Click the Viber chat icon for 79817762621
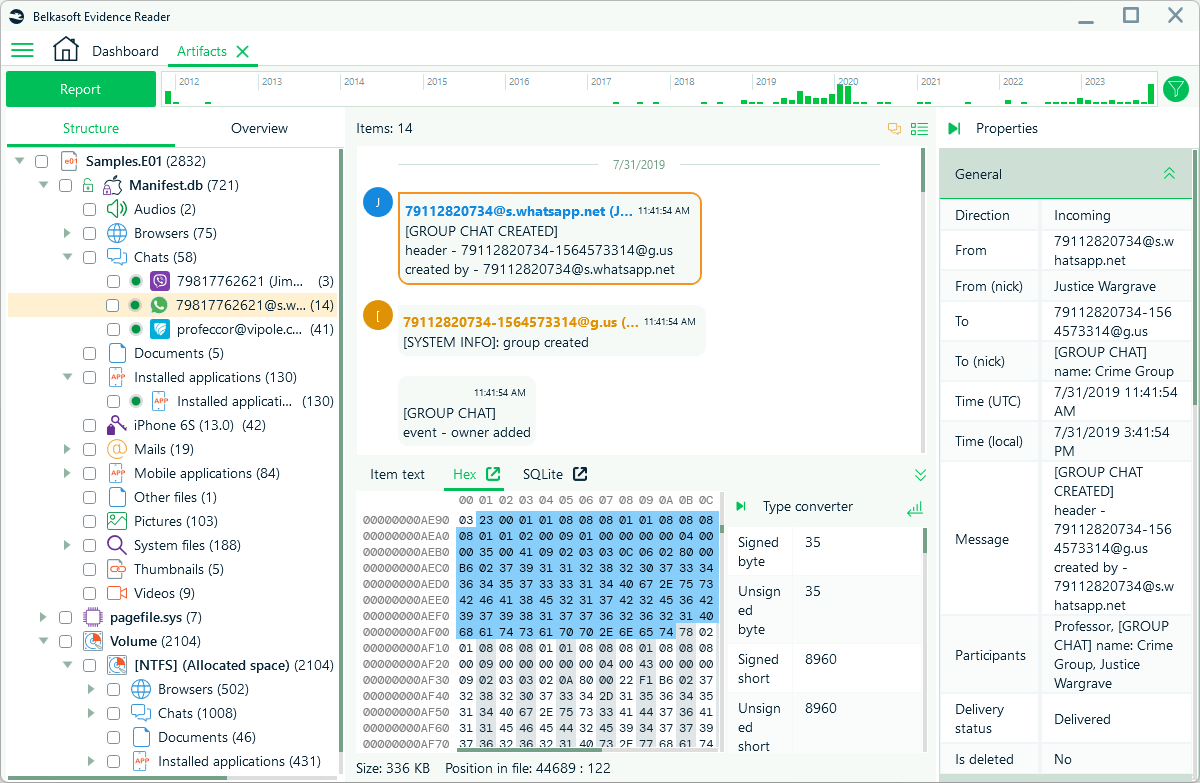The height and width of the screenshot is (783, 1200). 159,281
